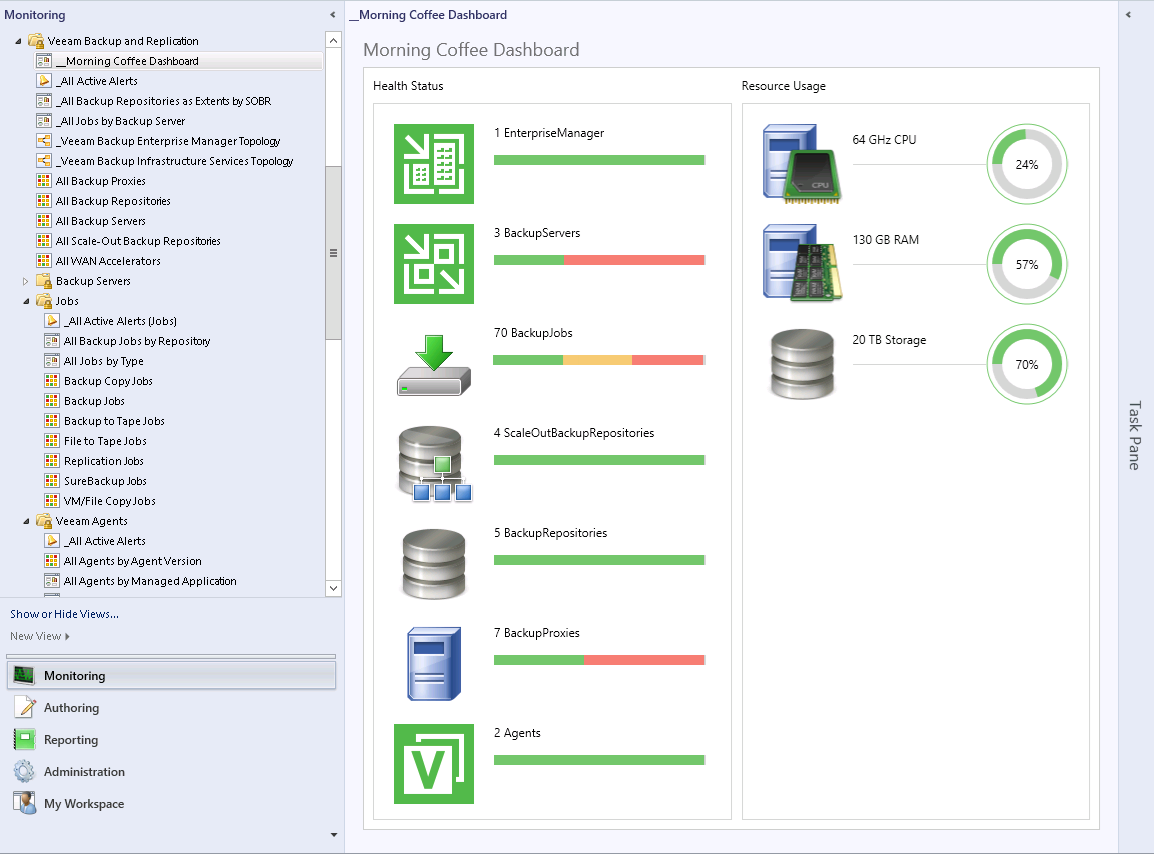Click the BackupServers green tile icon
Screen dimensions: 1154x854
pos(433,264)
